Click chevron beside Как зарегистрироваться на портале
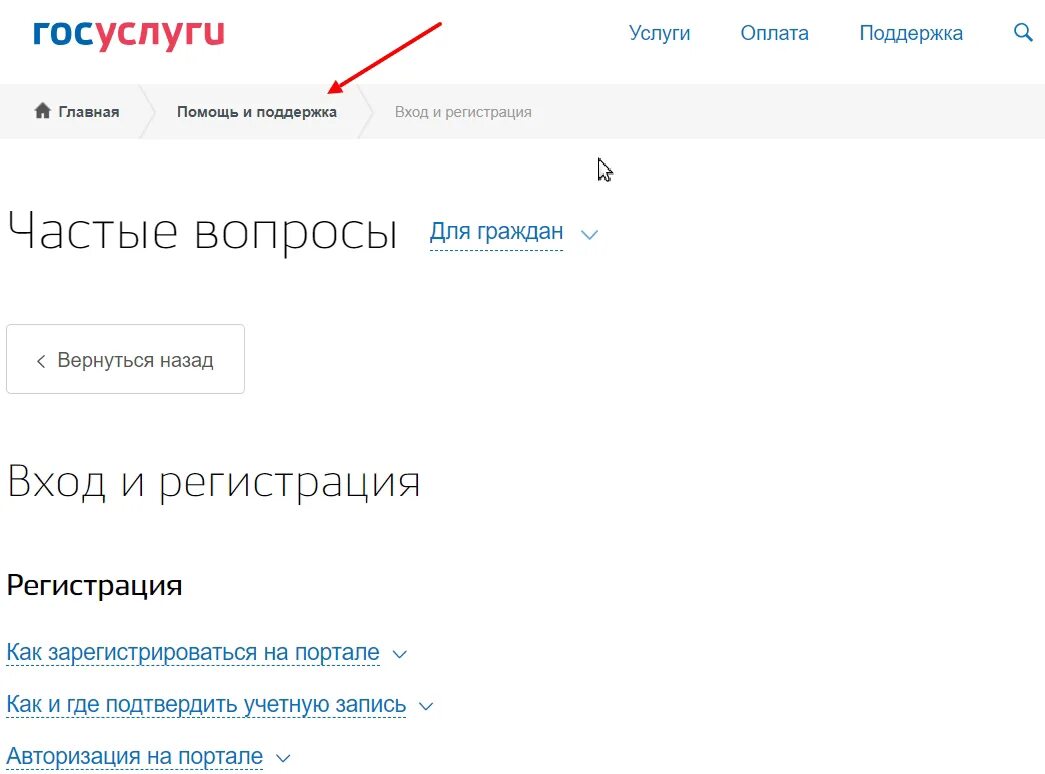1045x774 pixels. 400,655
